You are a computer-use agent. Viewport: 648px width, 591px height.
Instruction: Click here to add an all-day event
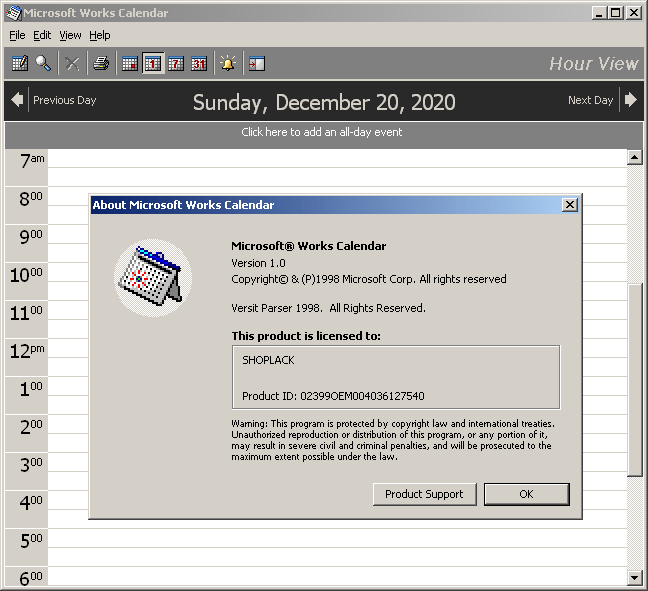click(x=322, y=132)
